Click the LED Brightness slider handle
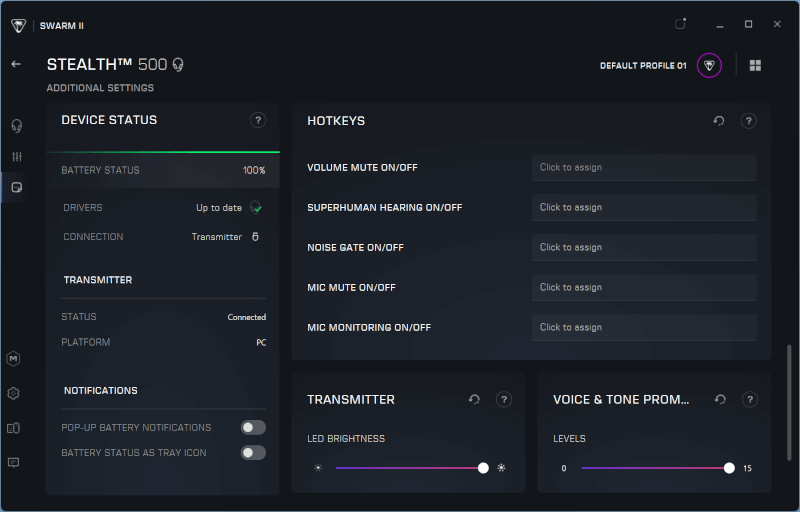The height and width of the screenshot is (512, 800). [x=483, y=468]
